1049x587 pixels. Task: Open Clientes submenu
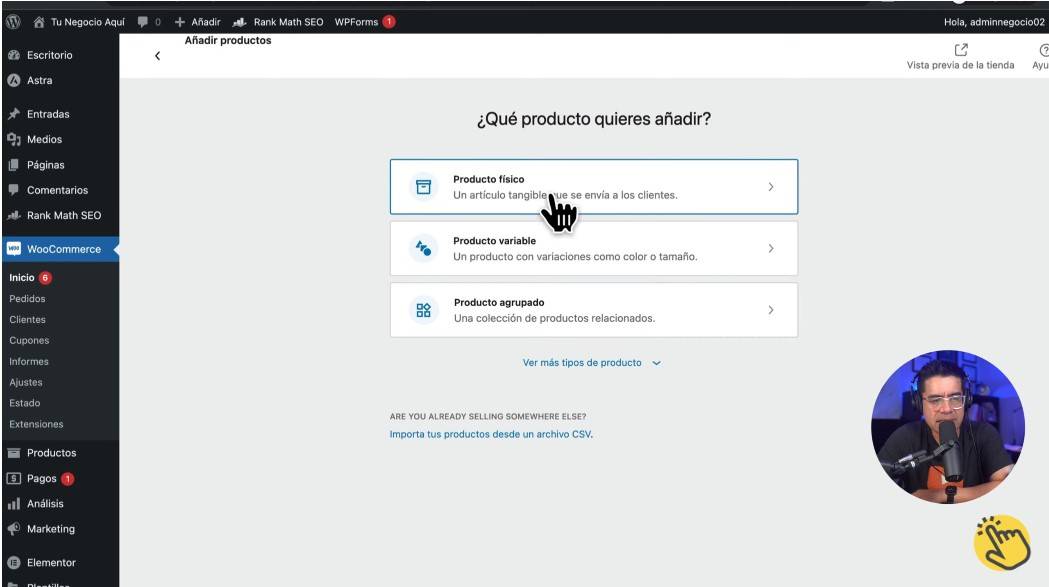pos(27,319)
